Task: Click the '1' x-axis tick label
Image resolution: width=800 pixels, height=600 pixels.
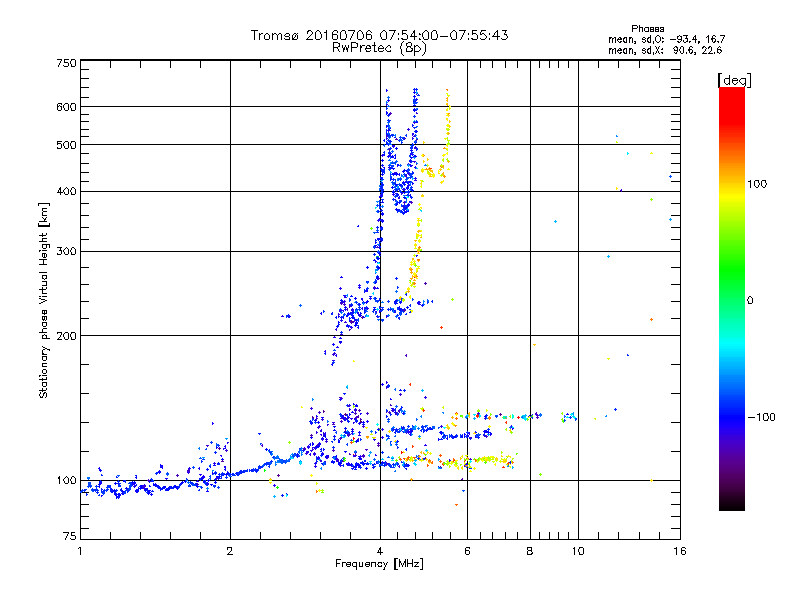Action: coord(80,551)
